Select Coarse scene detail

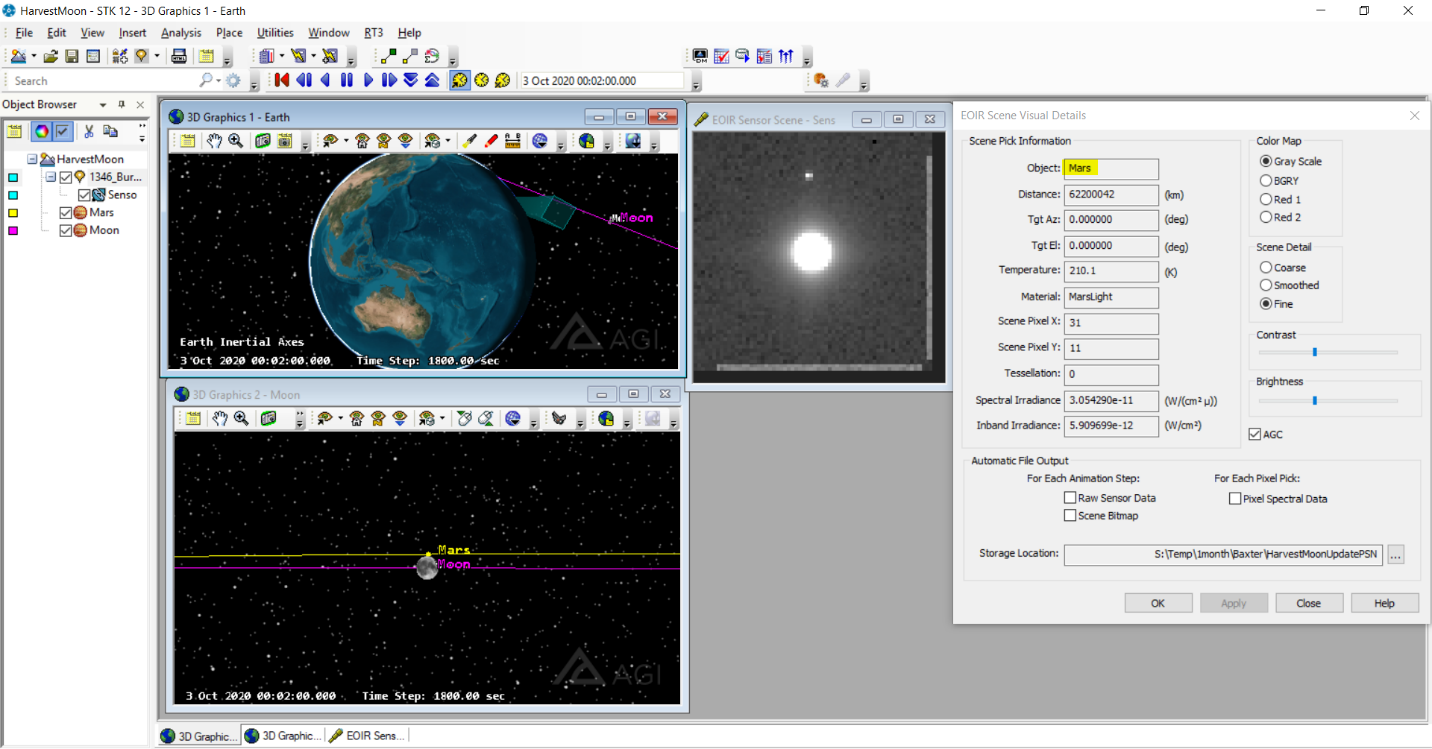coord(1266,267)
